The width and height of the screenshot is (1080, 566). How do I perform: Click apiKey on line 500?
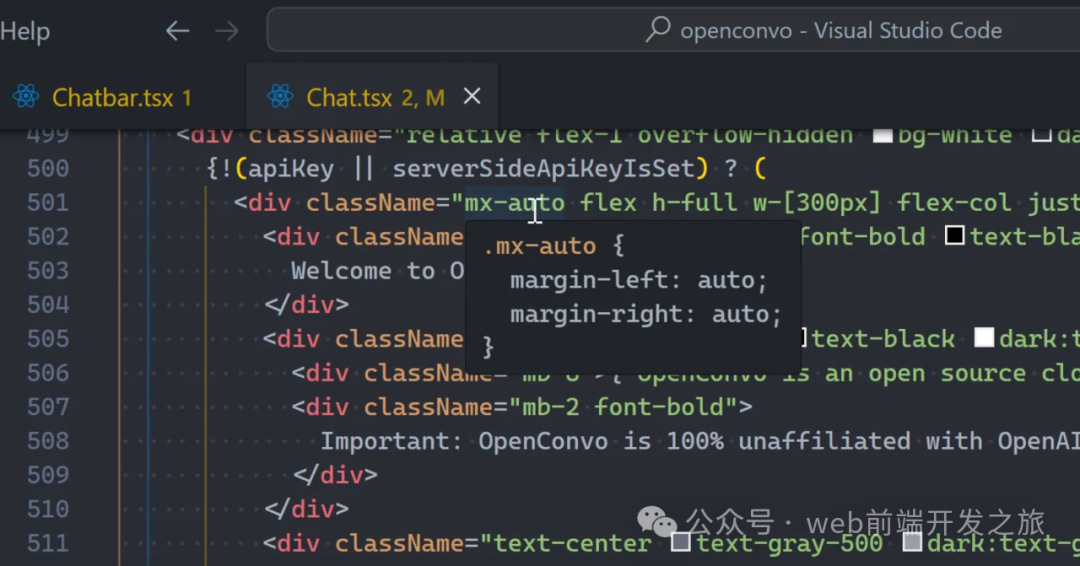291,169
